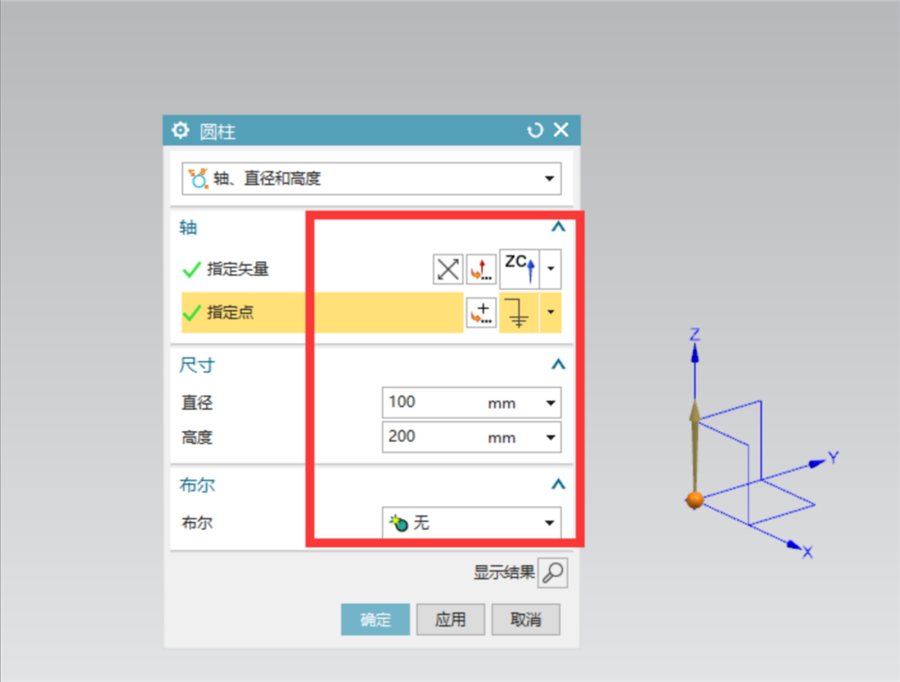Open the vector type dropdown arrow
This screenshot has width=900, height=682.
[551, 269]
